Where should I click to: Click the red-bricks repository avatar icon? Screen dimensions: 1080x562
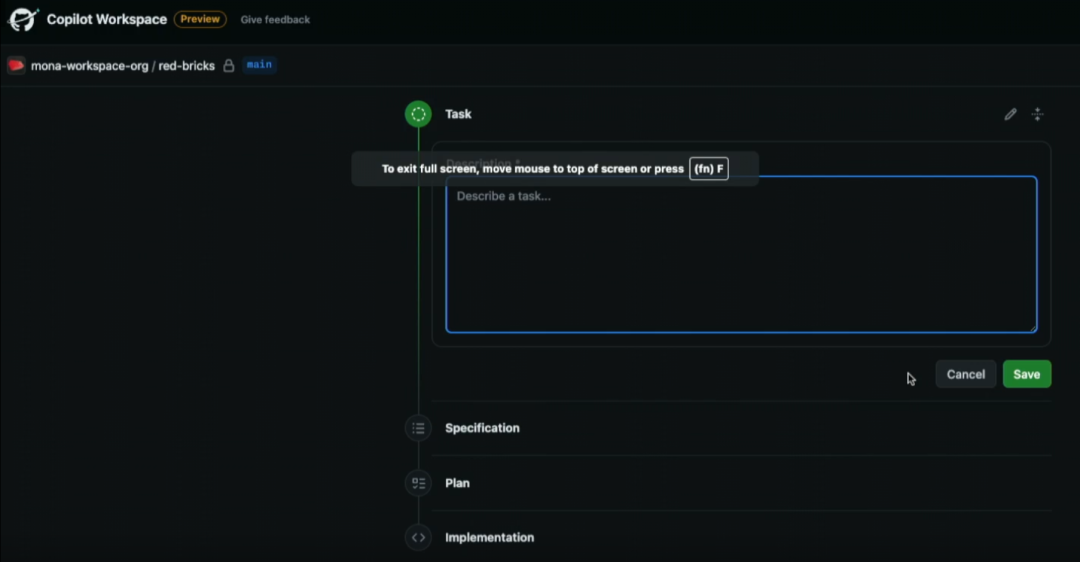[x=16, y=65]
